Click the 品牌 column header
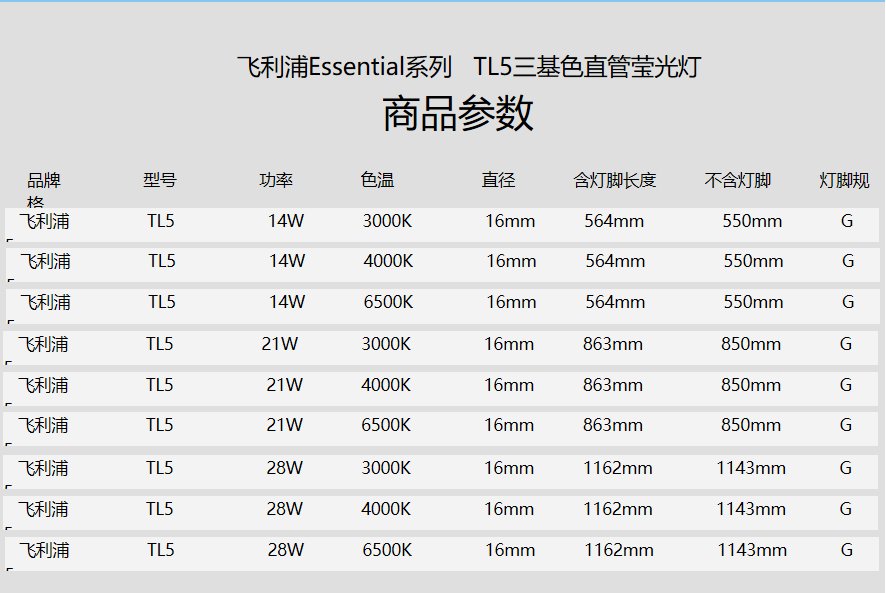The width and height of the screenshot is (886, 593). point(44,180)
